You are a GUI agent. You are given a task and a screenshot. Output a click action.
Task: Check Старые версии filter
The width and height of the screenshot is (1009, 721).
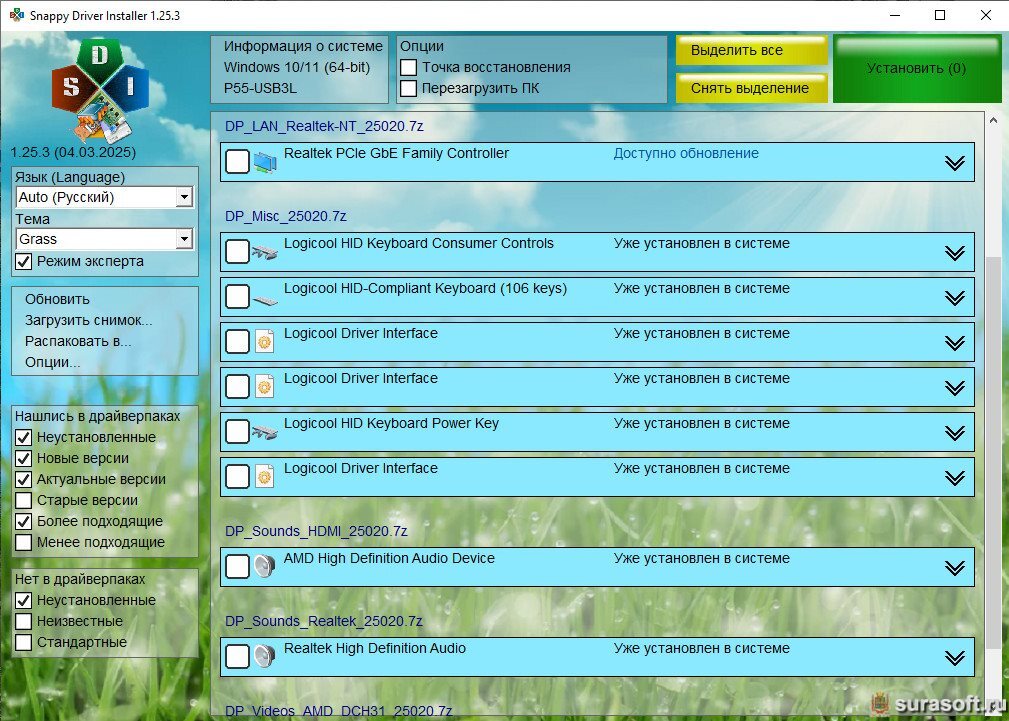(23, 500)
